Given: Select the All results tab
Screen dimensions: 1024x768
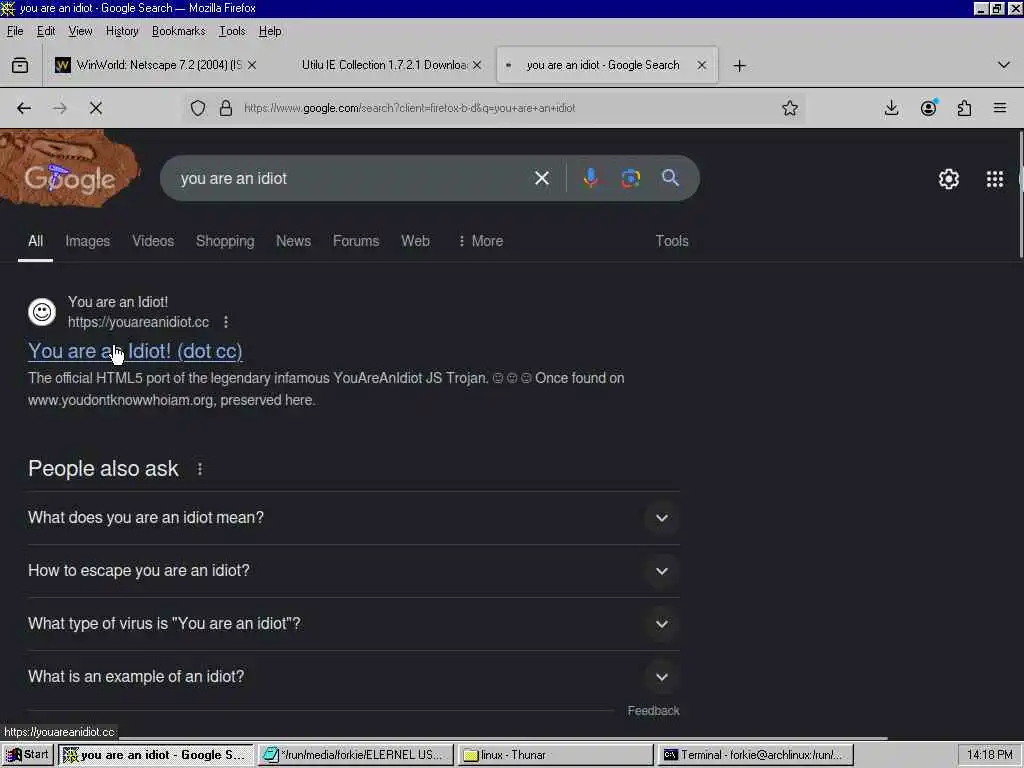Looking at the screenshot, I should (x=35, y=241).
